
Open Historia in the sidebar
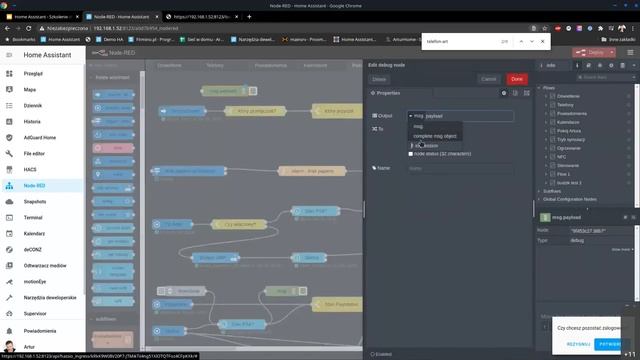point(42,122)
